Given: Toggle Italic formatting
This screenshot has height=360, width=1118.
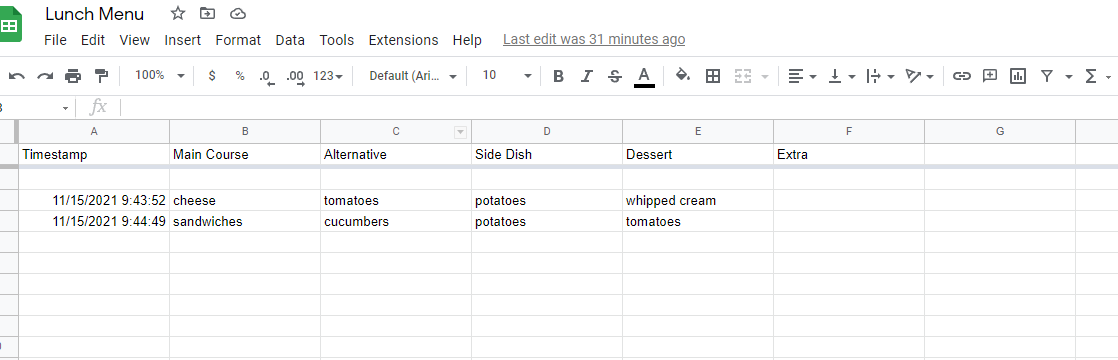Looking at the screenshot, I should click(x=587, y=76).
